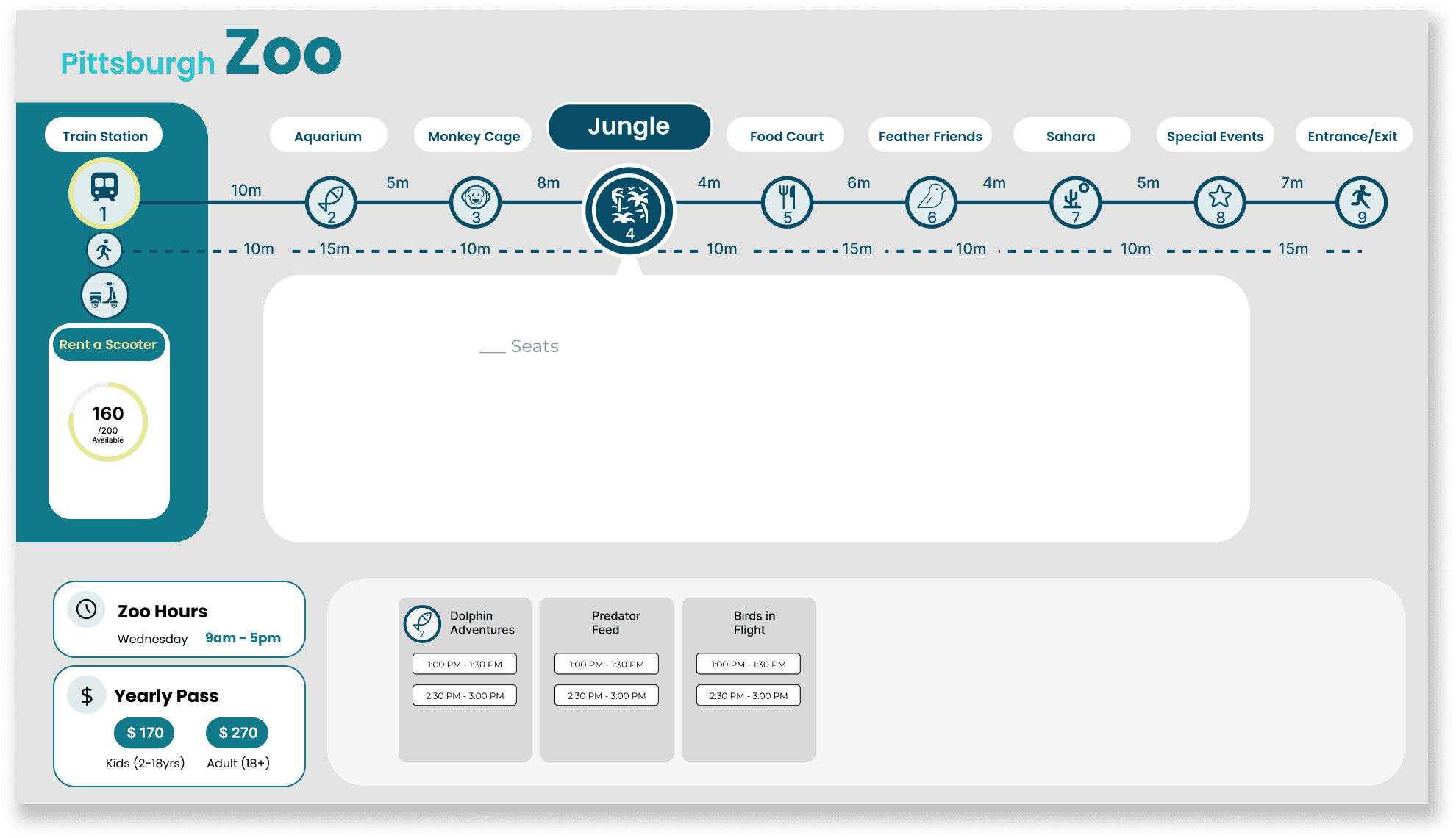Click the Aquarium fish icon stop 2
The width and height of the screenshot is (1456, 838).
pos(331,202)
